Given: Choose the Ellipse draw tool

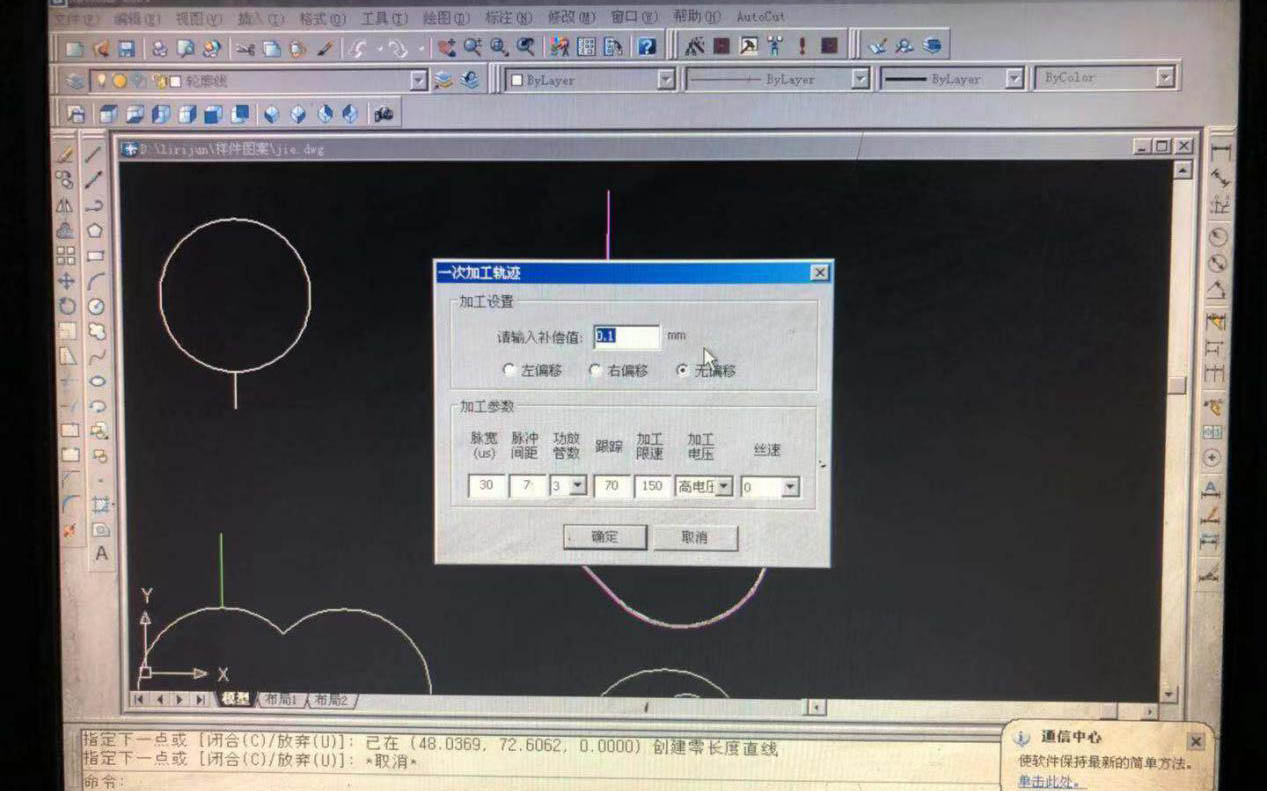Looking at the screenshot, I should [98, 381].
